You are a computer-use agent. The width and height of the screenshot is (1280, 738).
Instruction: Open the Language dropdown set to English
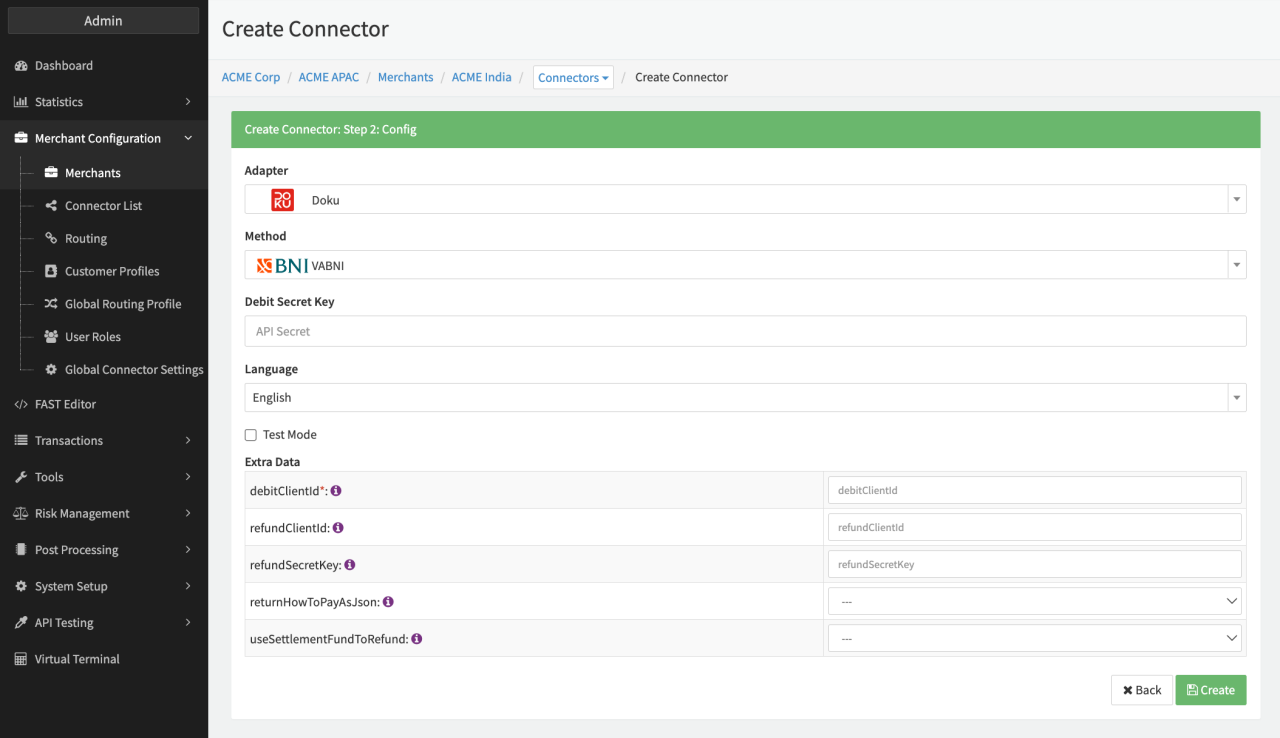[x=745, y=398]
